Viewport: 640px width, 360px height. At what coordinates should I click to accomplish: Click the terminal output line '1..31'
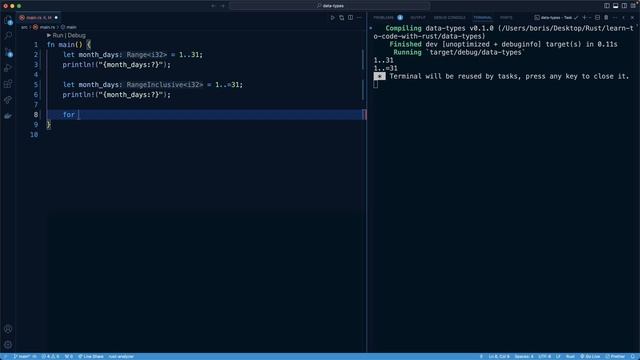pos(384,60)
